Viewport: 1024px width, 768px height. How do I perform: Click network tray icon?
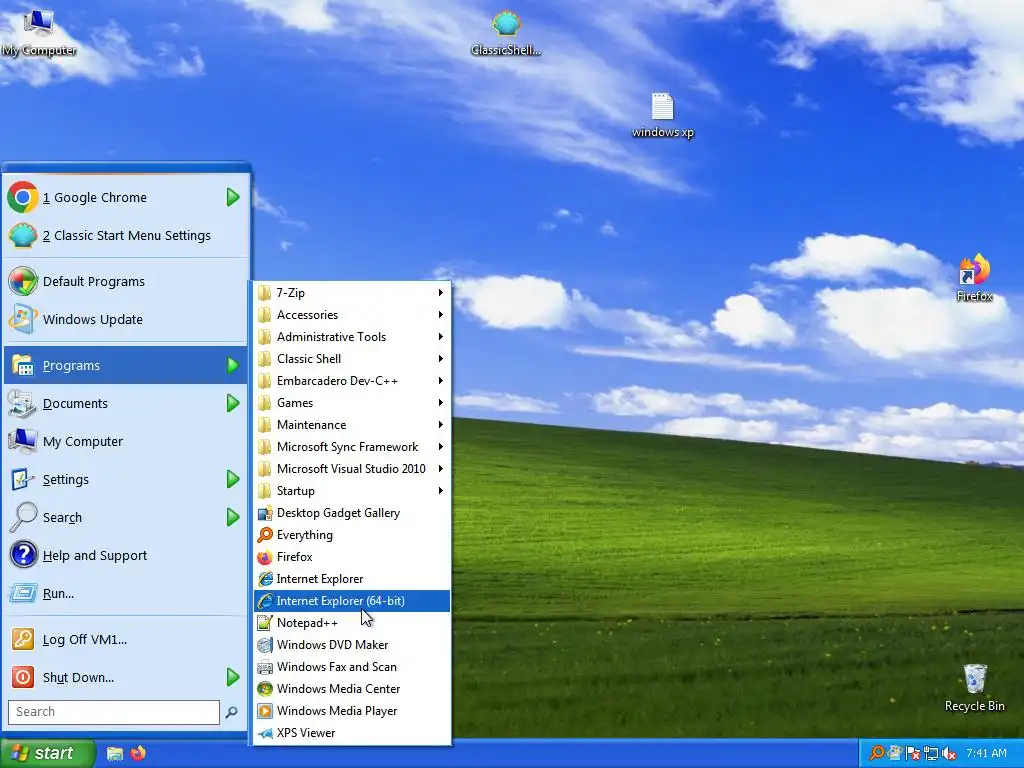point(931,754)
